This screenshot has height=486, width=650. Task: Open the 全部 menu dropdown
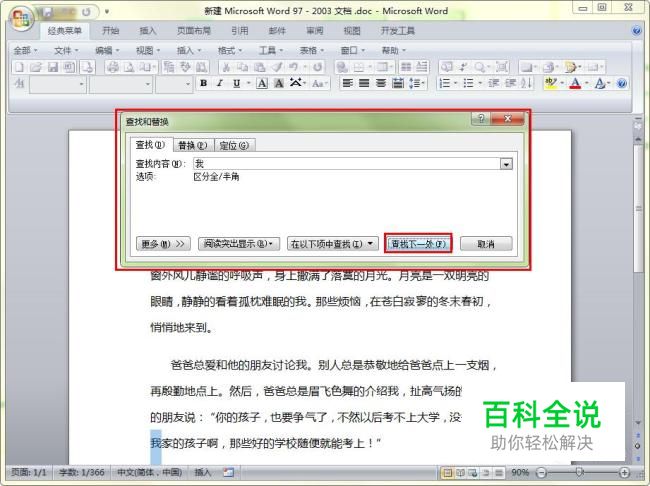[x=25, y=51]
